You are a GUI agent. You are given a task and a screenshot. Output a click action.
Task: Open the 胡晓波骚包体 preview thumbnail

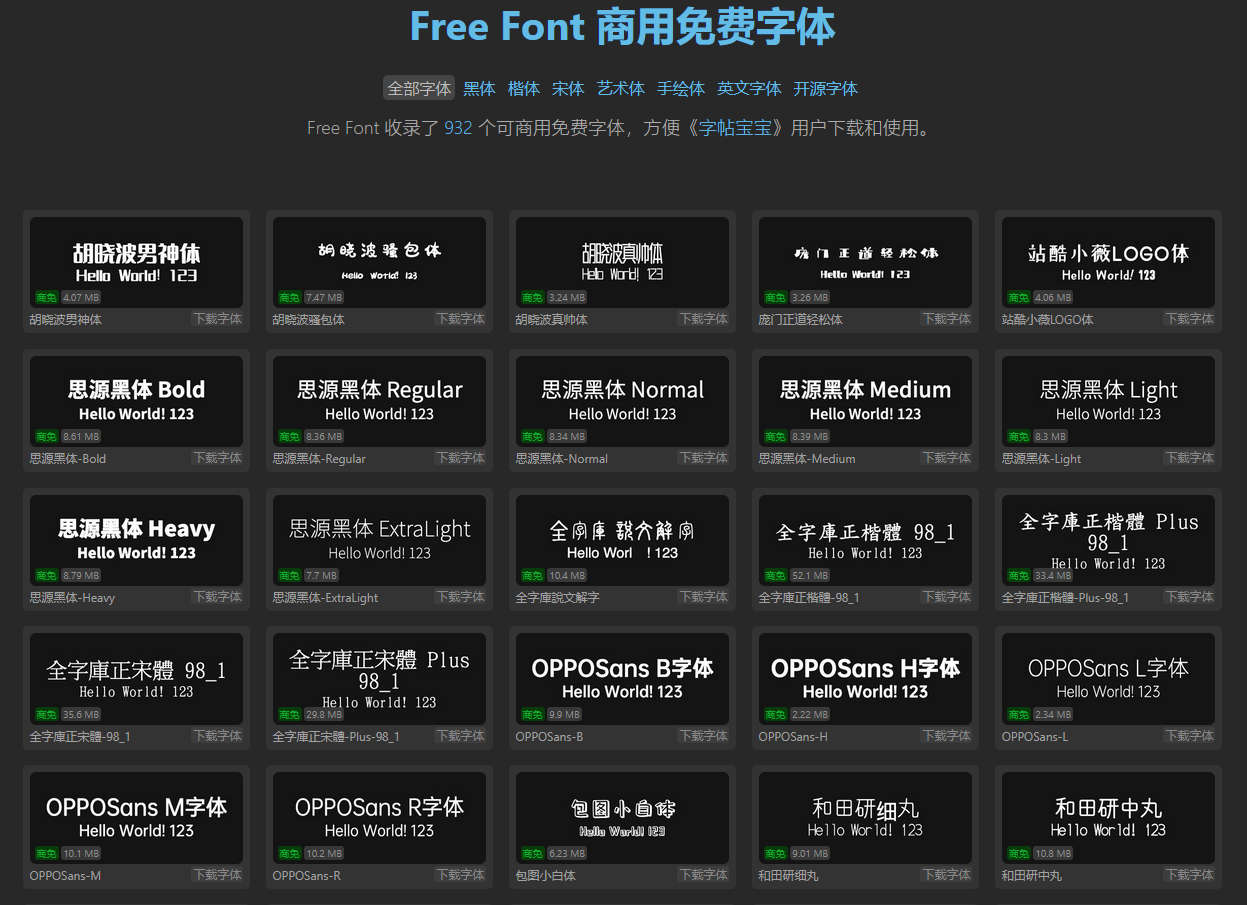point(379,262)
